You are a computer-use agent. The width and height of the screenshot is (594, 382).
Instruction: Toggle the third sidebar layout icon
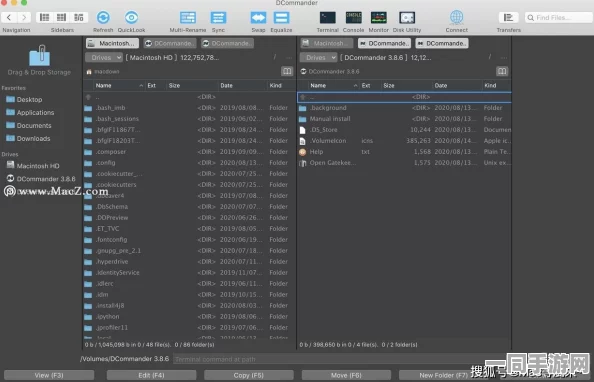[79, 17]
